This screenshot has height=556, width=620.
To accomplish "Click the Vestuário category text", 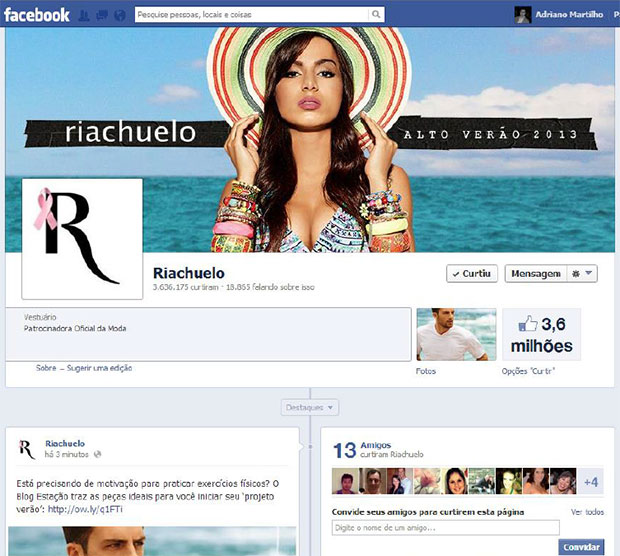I will click(x=40, y=317).
